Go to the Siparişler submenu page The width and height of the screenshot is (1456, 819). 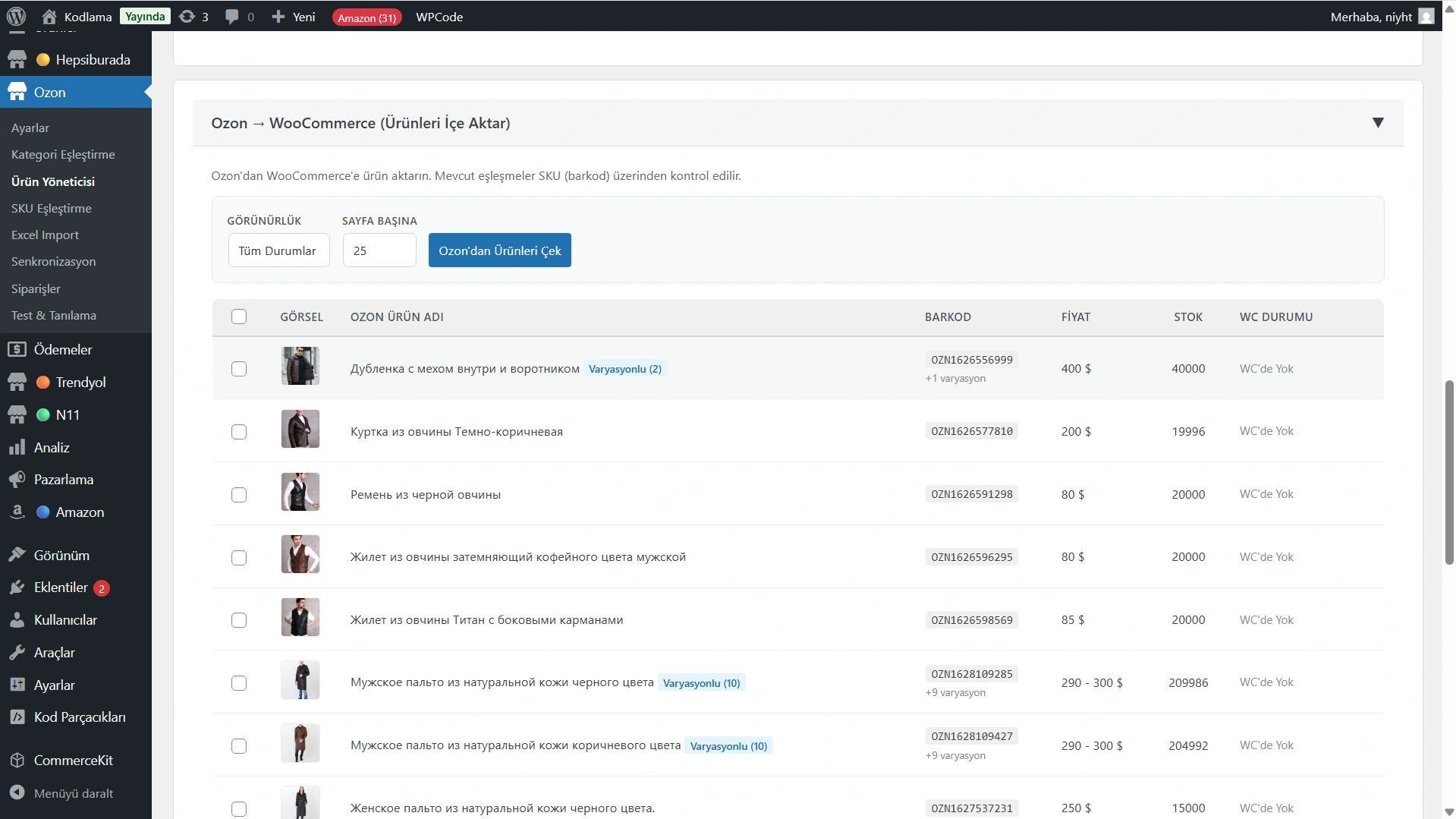pyautogui.click(x=36, y=289)
